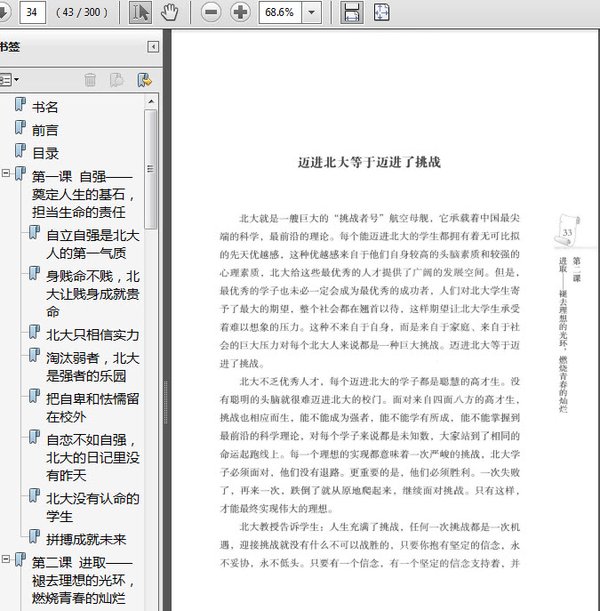Open bookmarks options menu
Viewport: 600px width, 611px height.
[x=9, y=80]
